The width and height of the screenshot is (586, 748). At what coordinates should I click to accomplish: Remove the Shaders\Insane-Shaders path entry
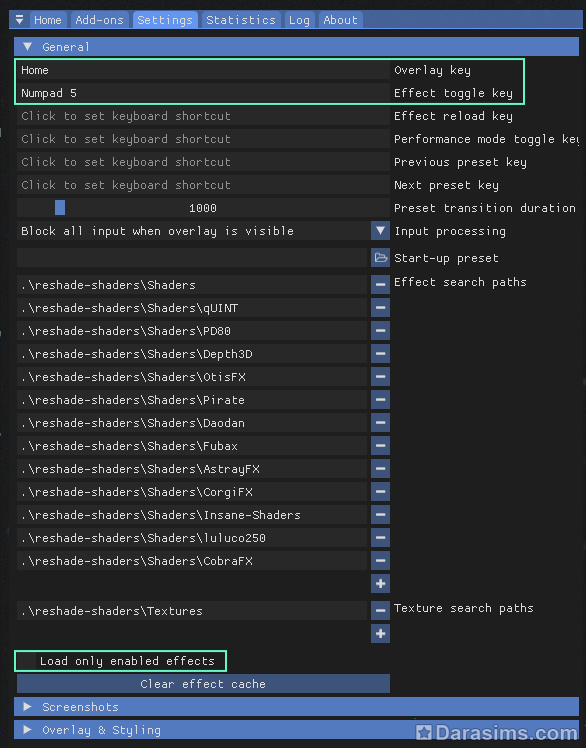(x=380, y=515)
